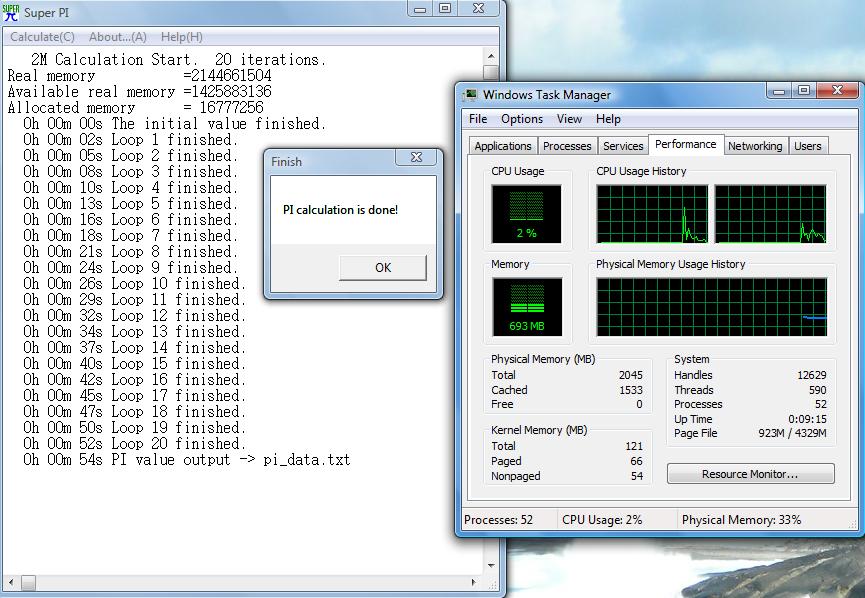
Task: Switch to the Services tab
Action: (x=623, y=146)
